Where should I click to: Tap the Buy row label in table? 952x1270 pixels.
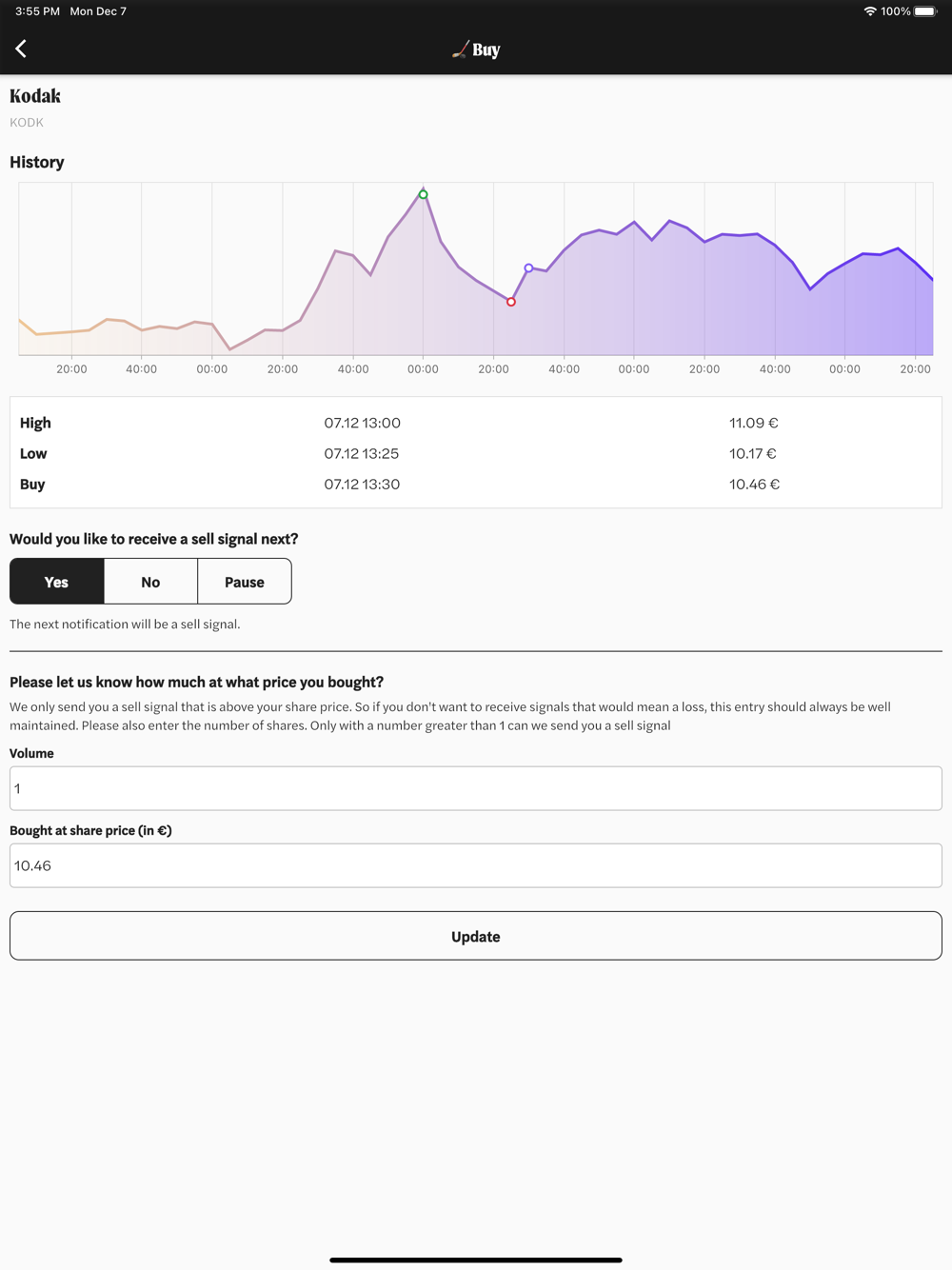point(32,484)
